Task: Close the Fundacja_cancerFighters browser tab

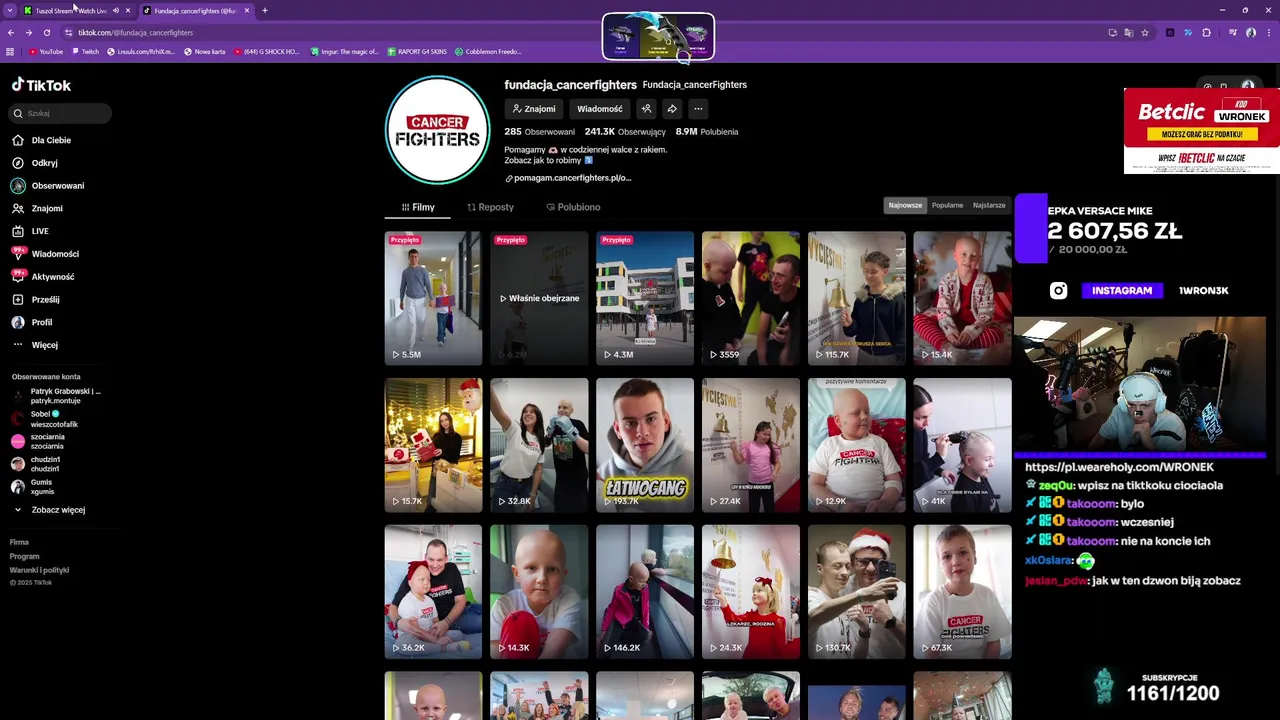Action: click(246, 10)
